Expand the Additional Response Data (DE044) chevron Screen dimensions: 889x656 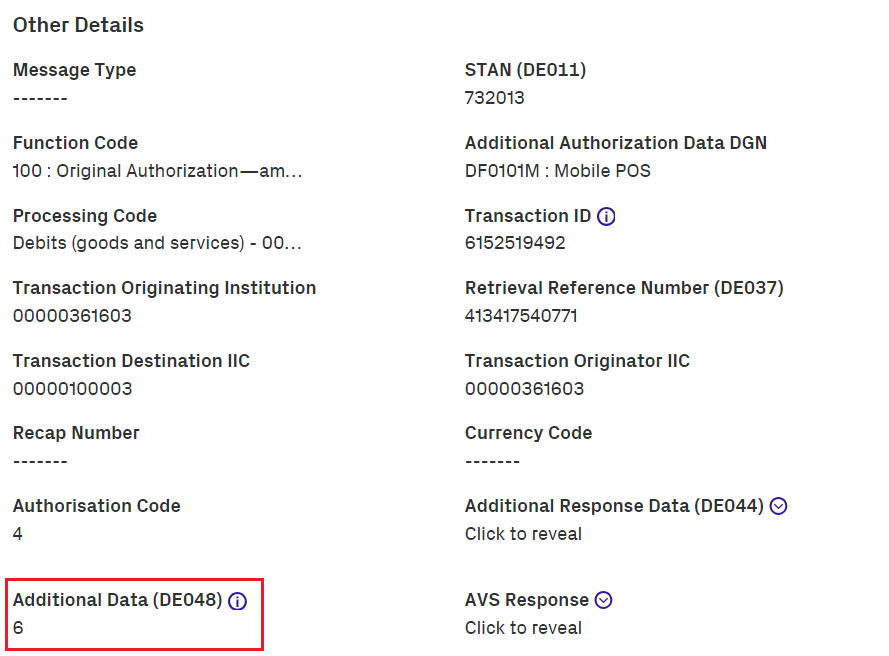click(779, 506)
